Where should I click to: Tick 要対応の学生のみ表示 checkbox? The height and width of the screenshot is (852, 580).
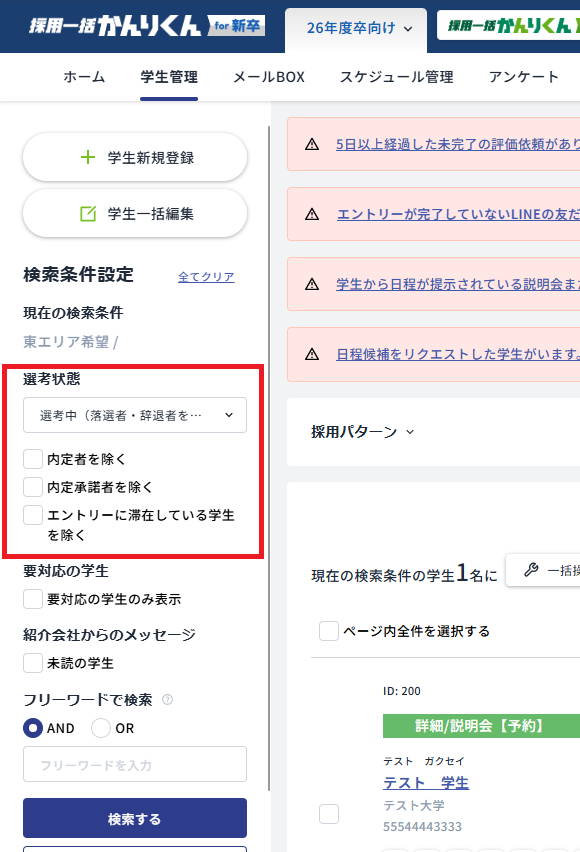[33, 599]
